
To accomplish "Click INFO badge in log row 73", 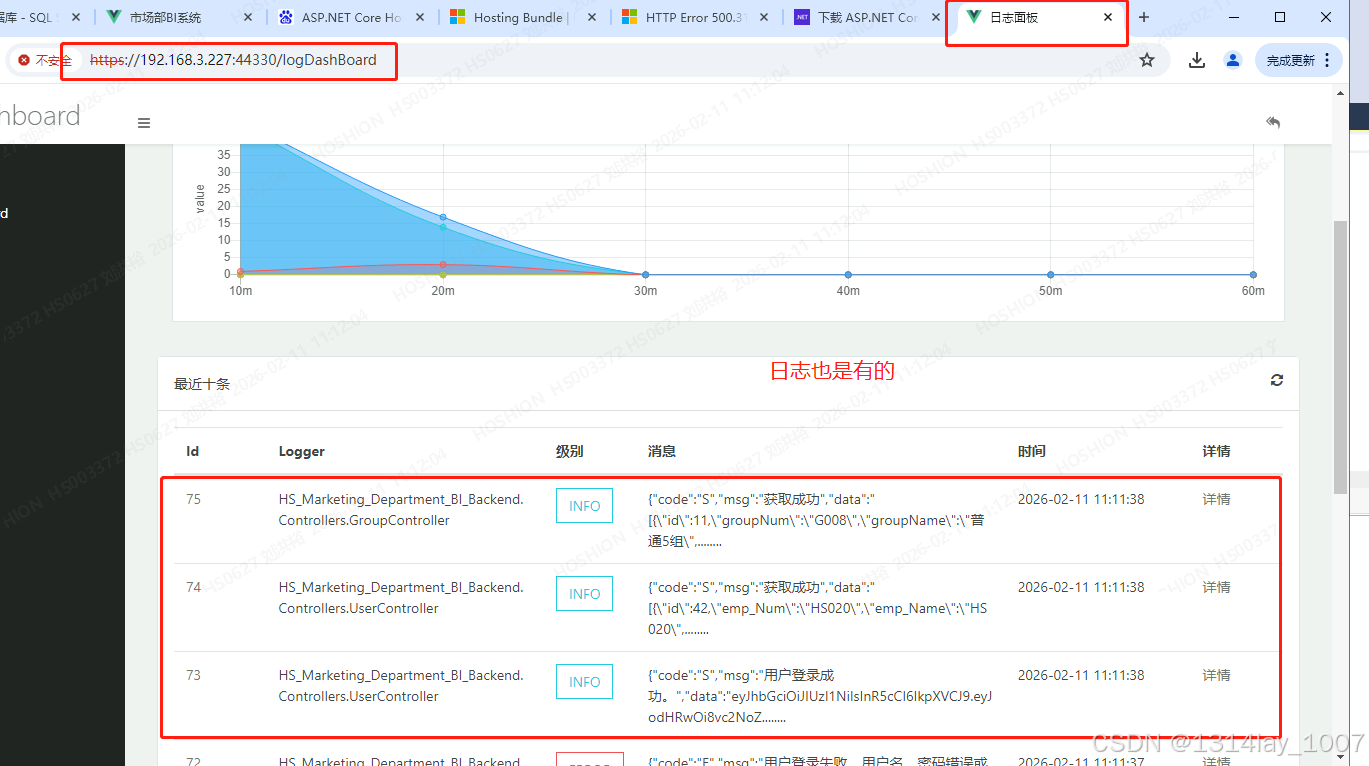I will [x=585, y=682].
